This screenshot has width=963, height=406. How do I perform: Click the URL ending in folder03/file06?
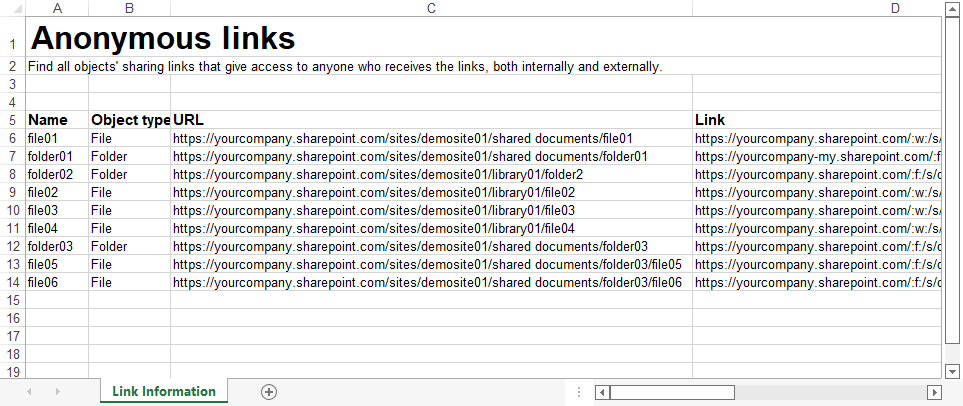[x=432, y=283]
